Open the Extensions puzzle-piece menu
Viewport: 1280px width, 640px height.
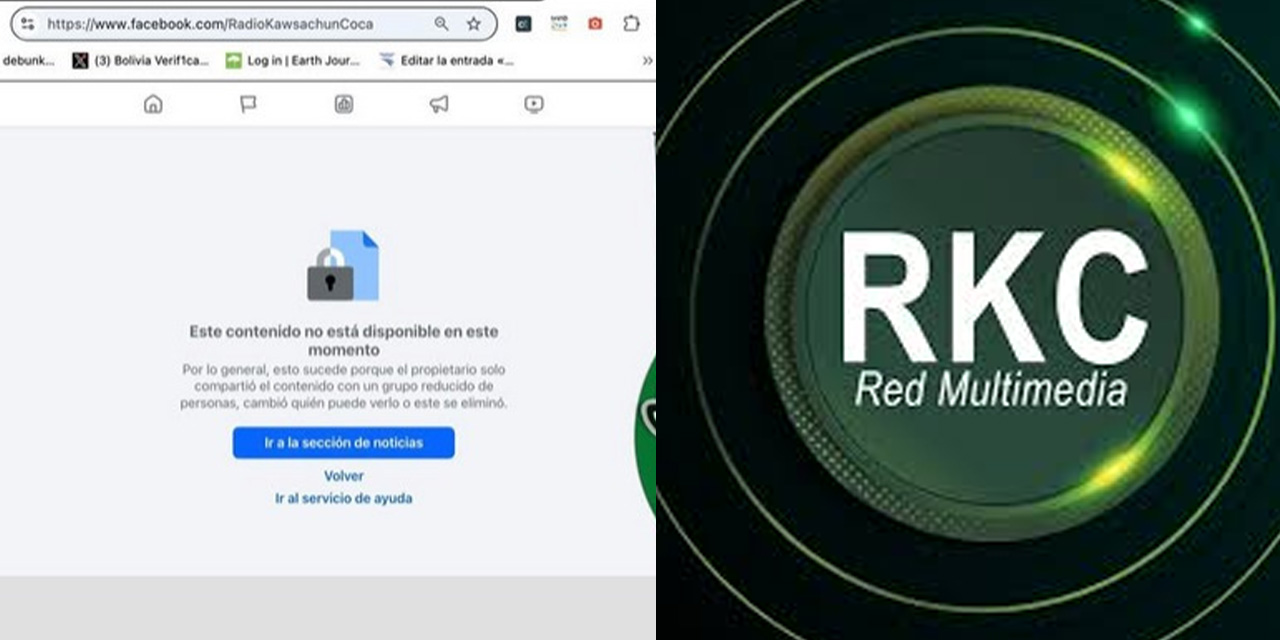coord(631,24)
